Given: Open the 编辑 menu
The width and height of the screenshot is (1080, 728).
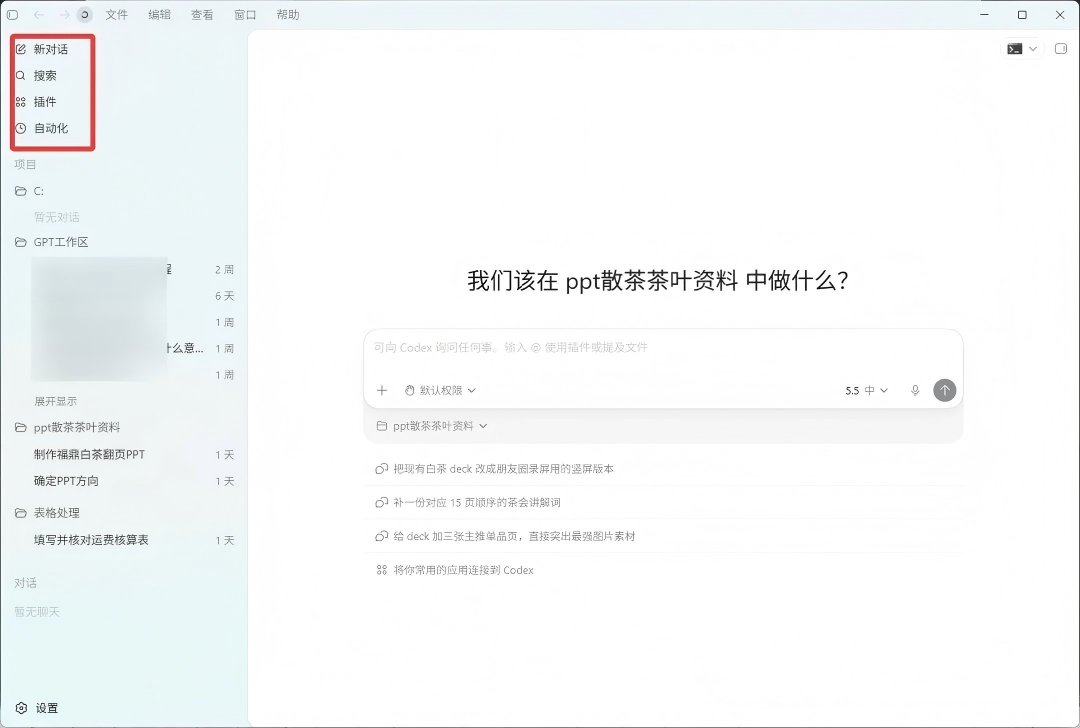Looking at the screenshot, I should pyautogui.click(x=159, y=14).
